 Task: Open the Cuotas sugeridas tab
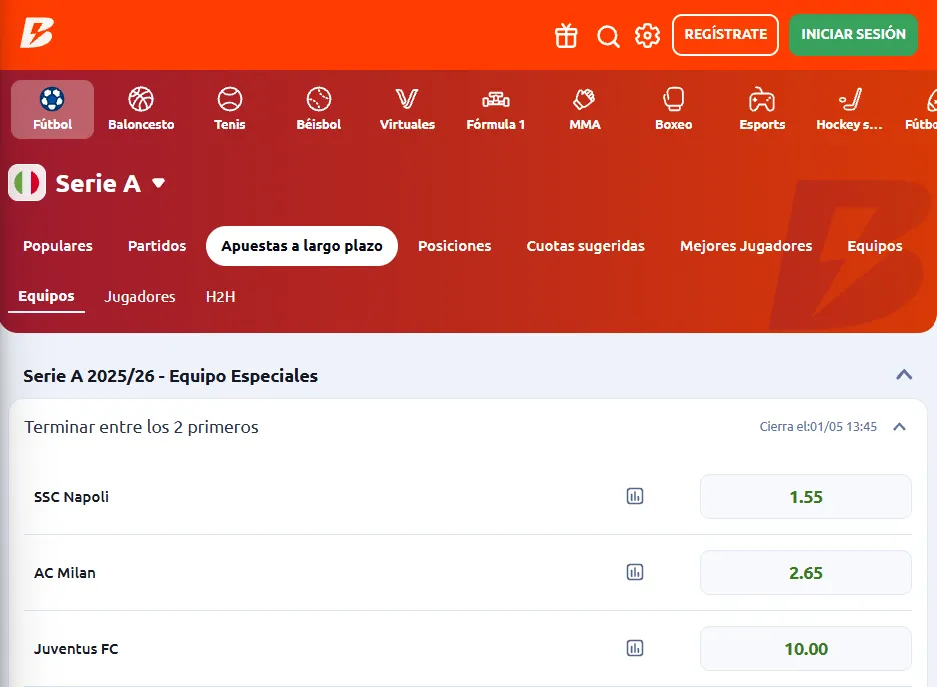coord(586,246)
